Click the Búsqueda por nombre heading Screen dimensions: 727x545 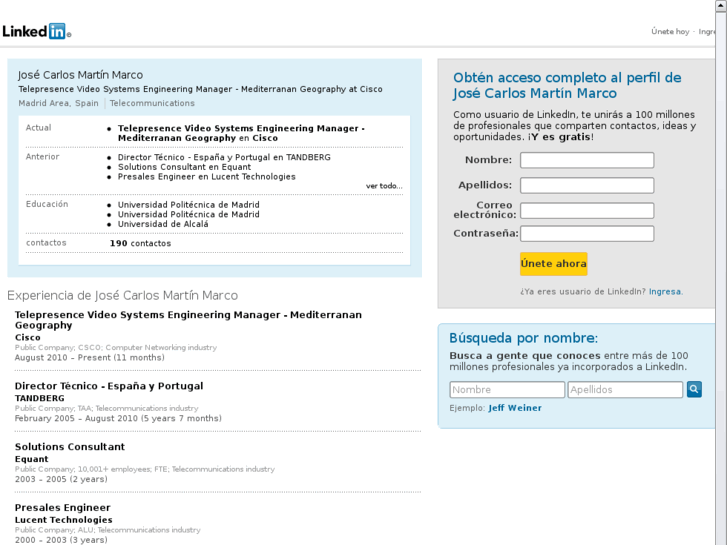tap(523, 338)
